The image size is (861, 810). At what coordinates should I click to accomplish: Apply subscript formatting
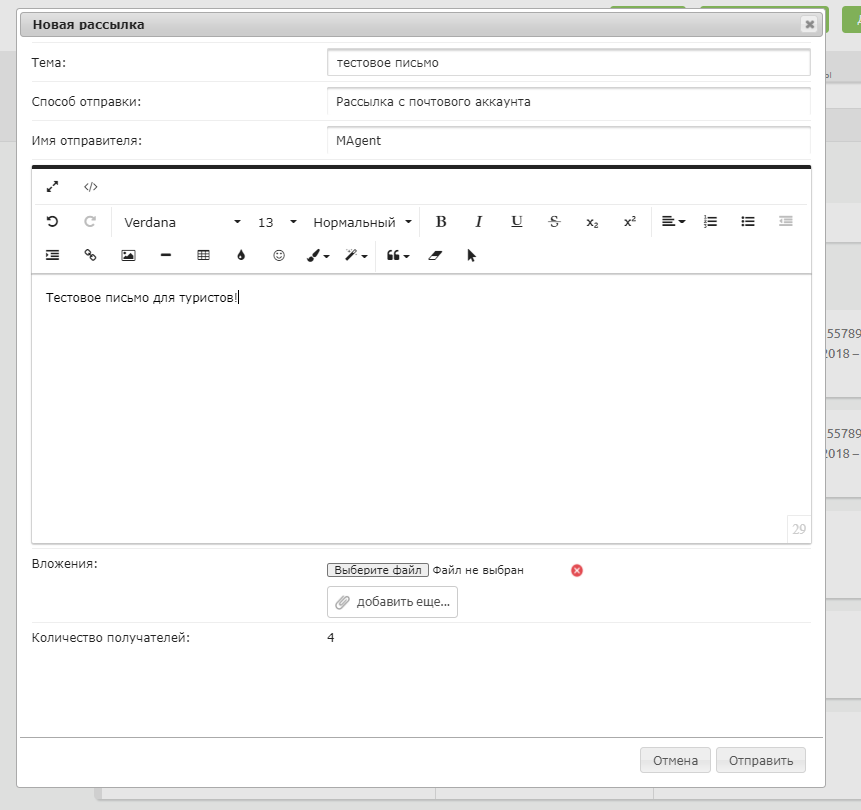[x=592, y=222]
